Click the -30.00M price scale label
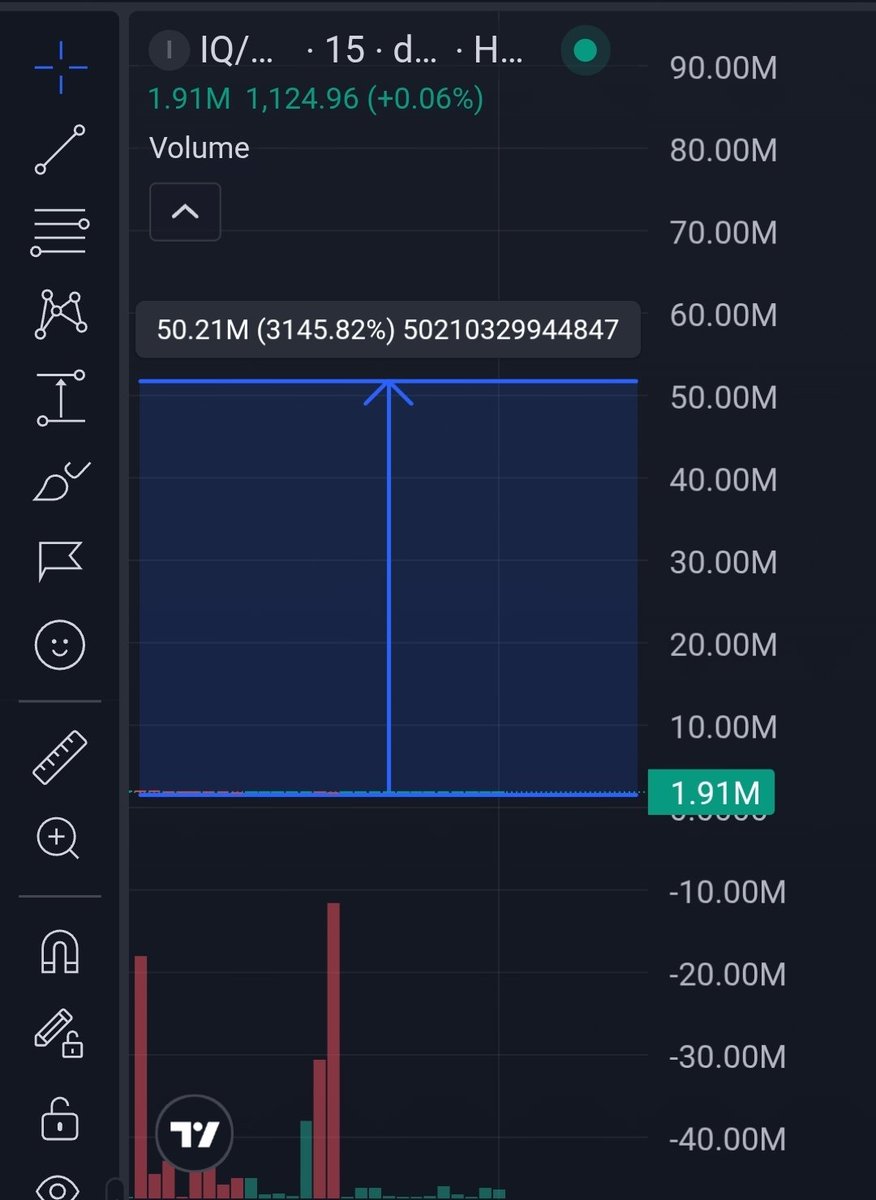Viewport: 876px width, 1200px height. 727,1056
